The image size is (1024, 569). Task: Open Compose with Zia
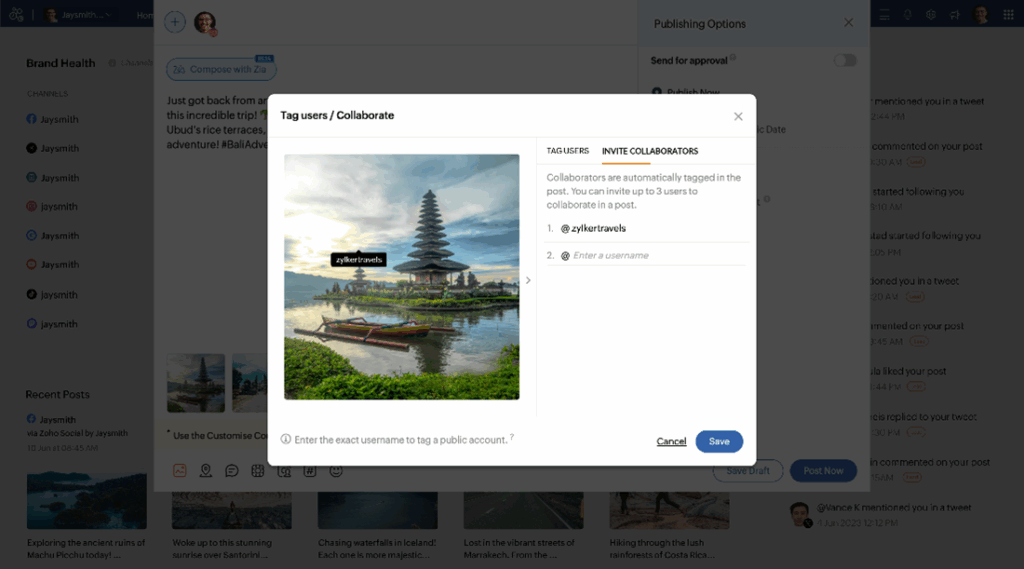(x=221, y=69)
